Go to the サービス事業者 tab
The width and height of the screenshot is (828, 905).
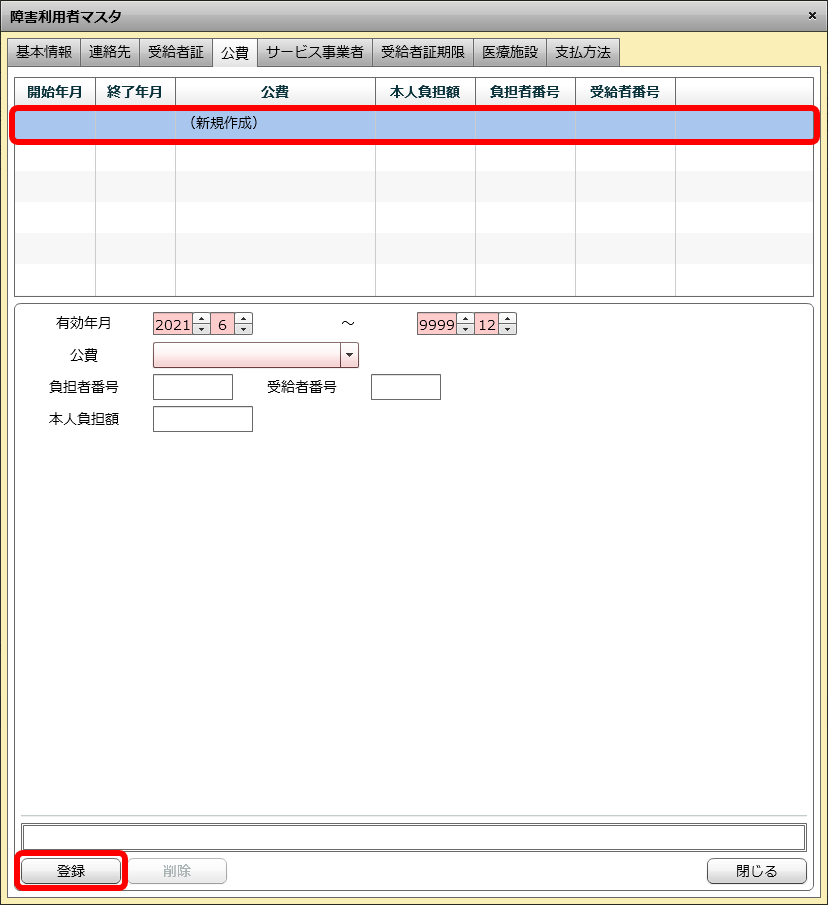click(x=314, y=52)
